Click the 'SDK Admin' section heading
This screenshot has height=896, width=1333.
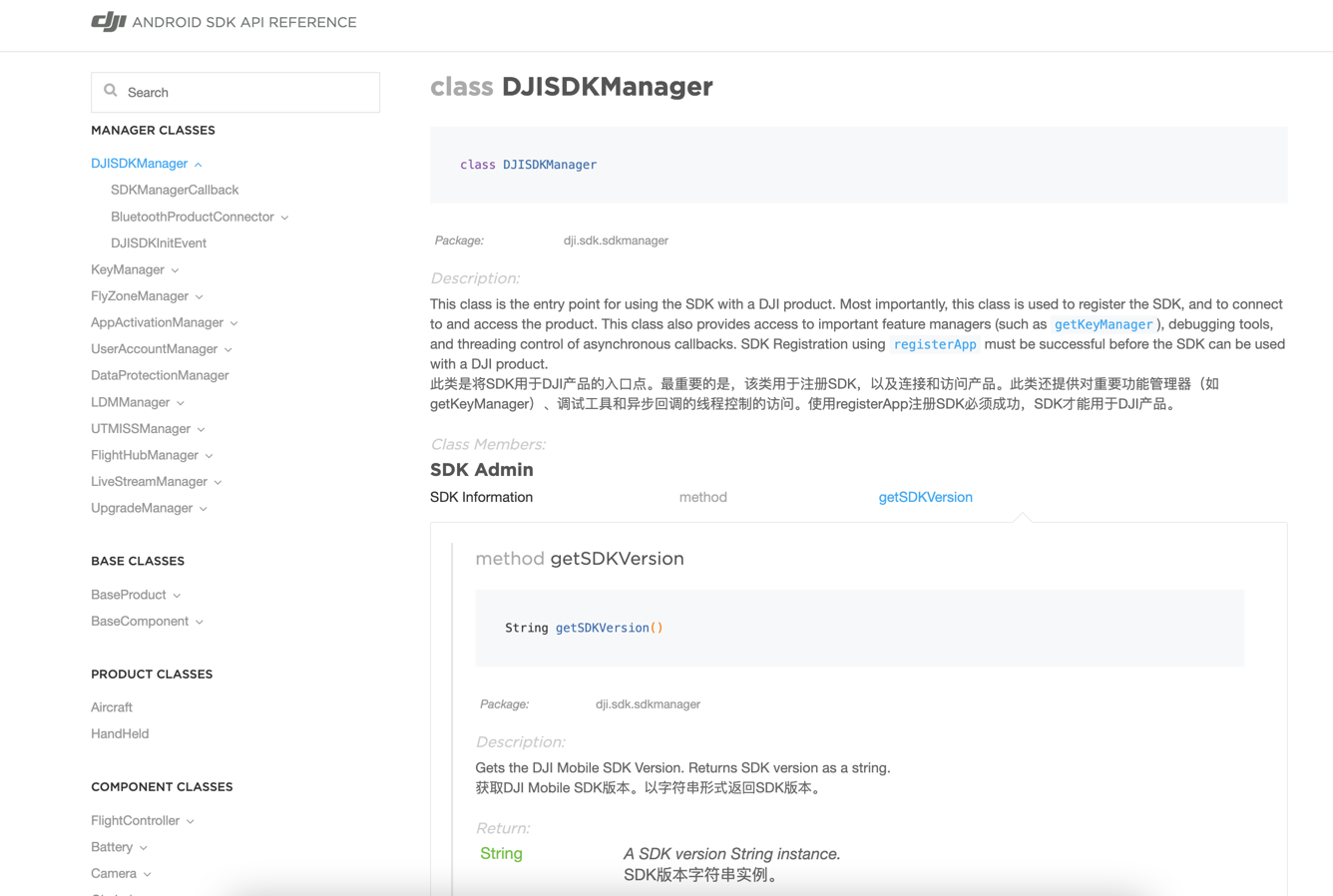[x=482, y=469]
